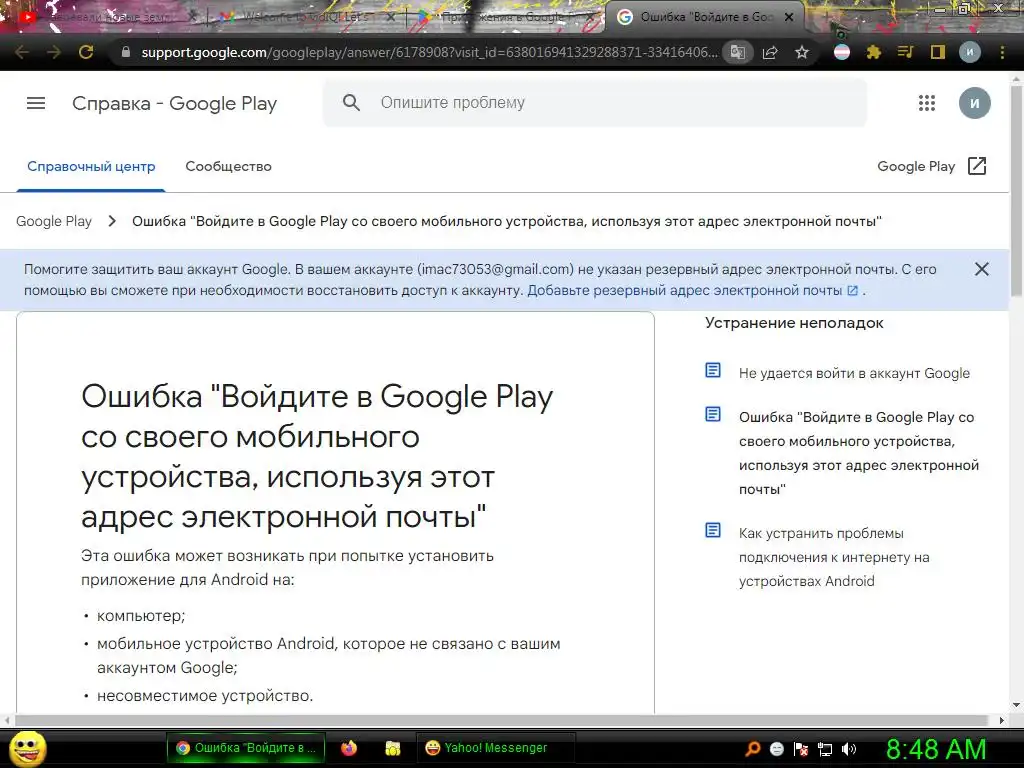Open the Chrome three-dot menu
This screenshot has width=1024, height=768.
pyautogui.click(x=1002, y=52)
